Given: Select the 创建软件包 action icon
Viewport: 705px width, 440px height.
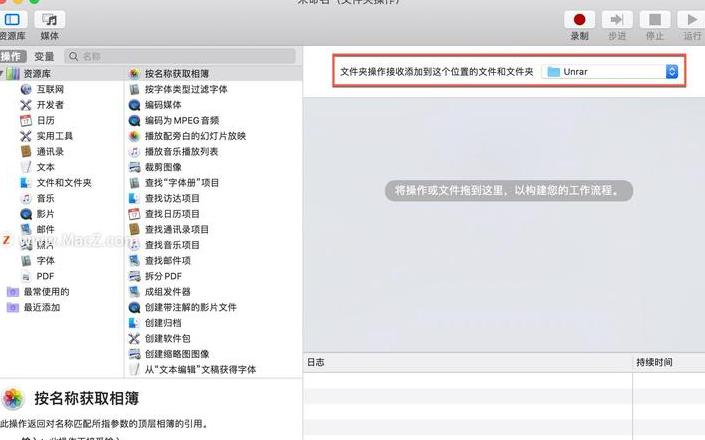Looking at the screenshot, I should 134,338.
